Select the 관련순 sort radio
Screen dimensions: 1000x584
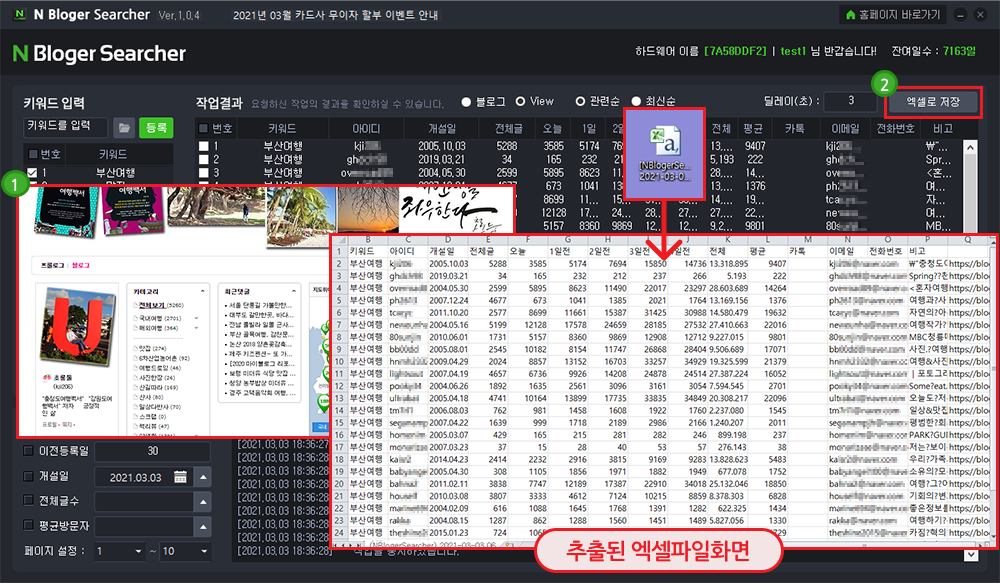click(x=580, y=101)
